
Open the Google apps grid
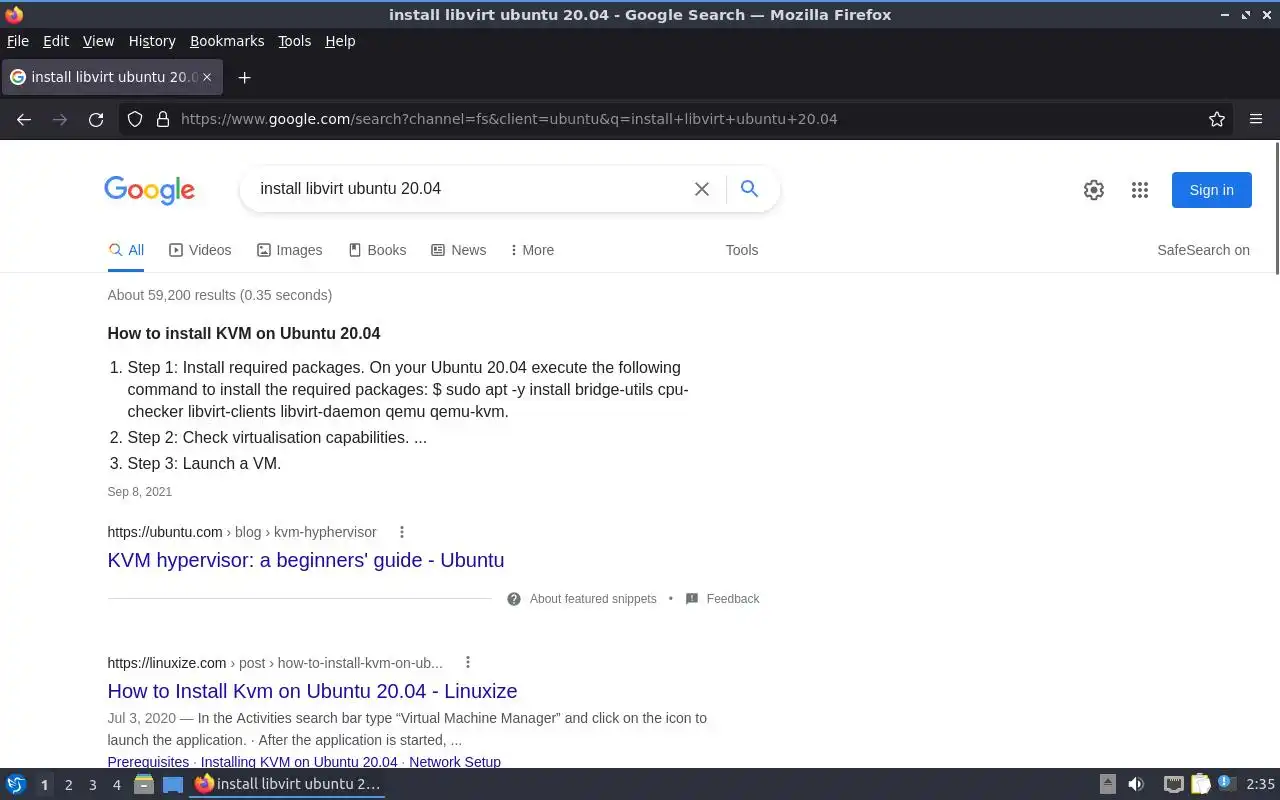1140,190
